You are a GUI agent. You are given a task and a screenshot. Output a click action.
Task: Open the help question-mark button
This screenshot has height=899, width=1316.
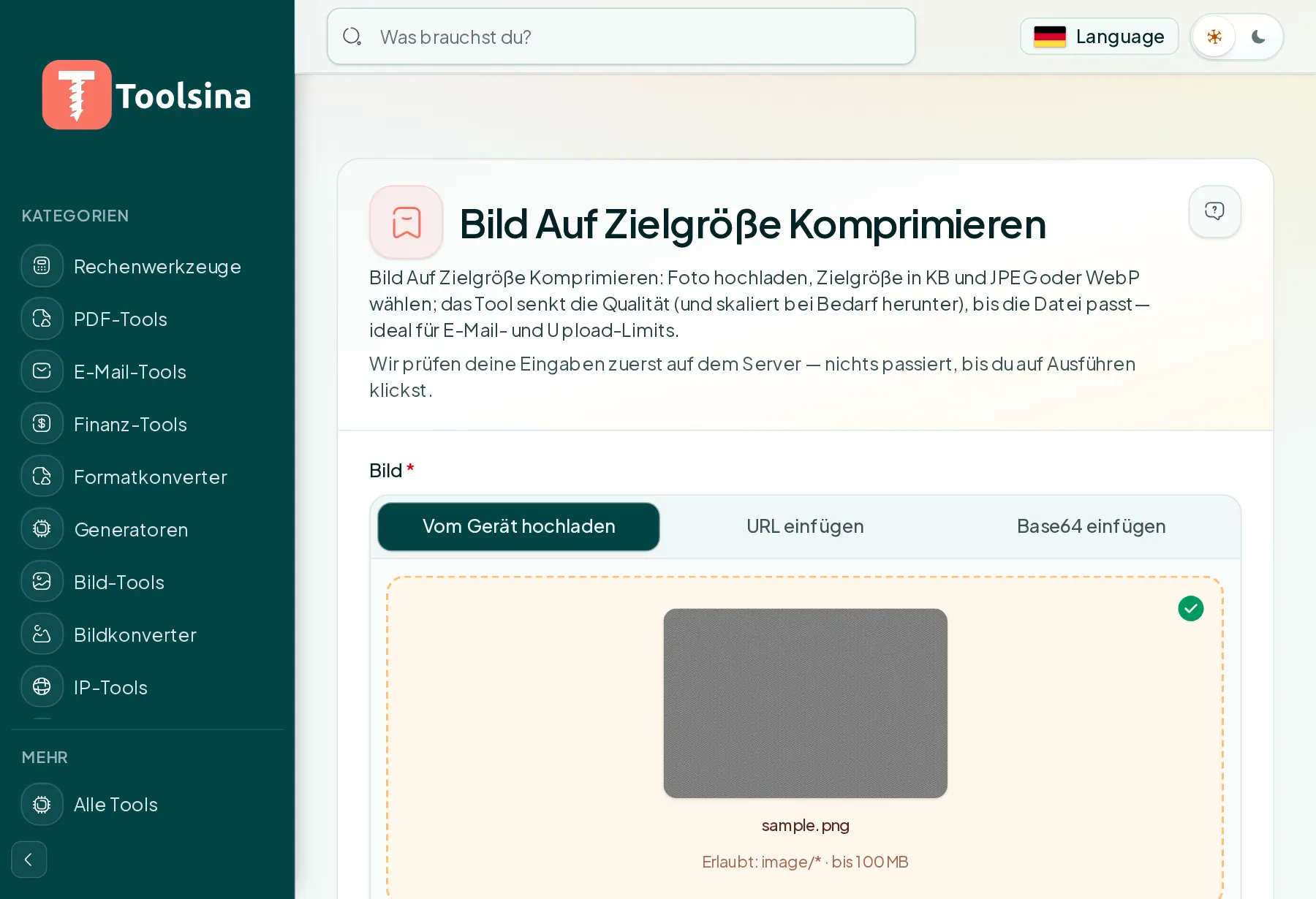pyautogui.click(x=1214, y=211)
